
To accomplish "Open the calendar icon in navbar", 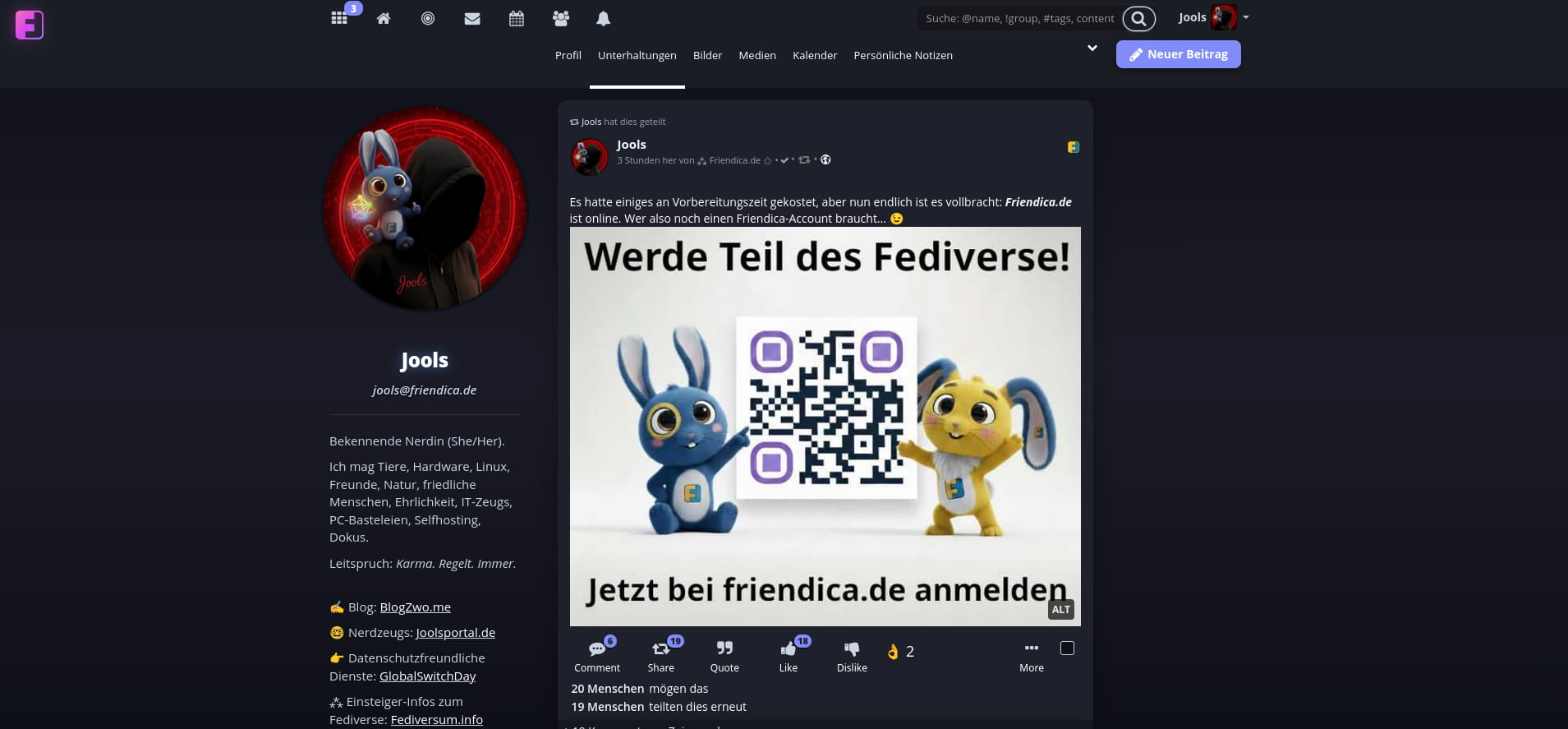I will click(x=517, y=18).
